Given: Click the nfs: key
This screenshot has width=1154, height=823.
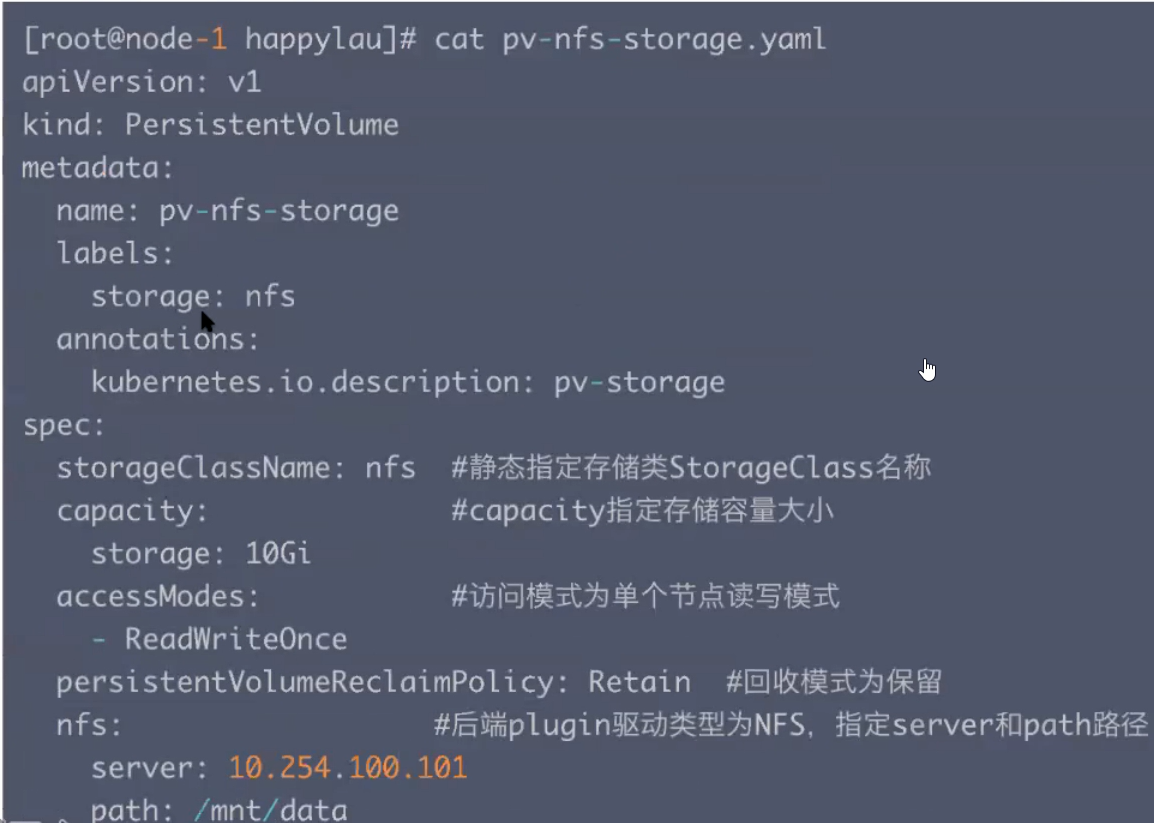Looking at the screenshot, I should click(90, 726).
